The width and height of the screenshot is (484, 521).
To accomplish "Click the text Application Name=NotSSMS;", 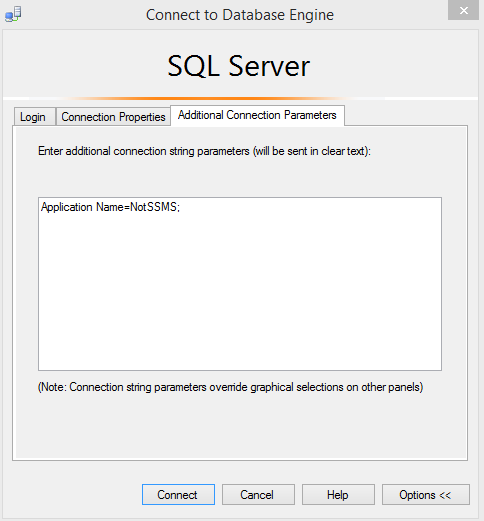I will click(x=110, y=207).
